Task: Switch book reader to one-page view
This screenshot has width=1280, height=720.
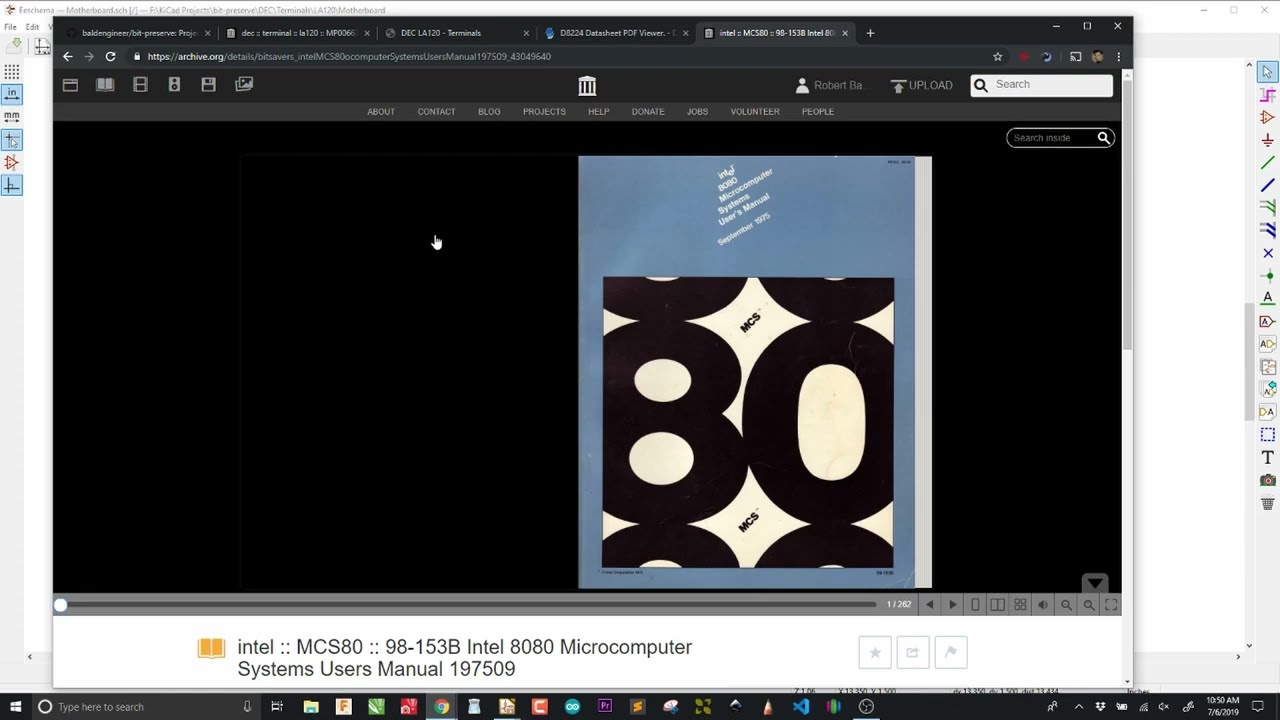Action: tap(976, 605)
